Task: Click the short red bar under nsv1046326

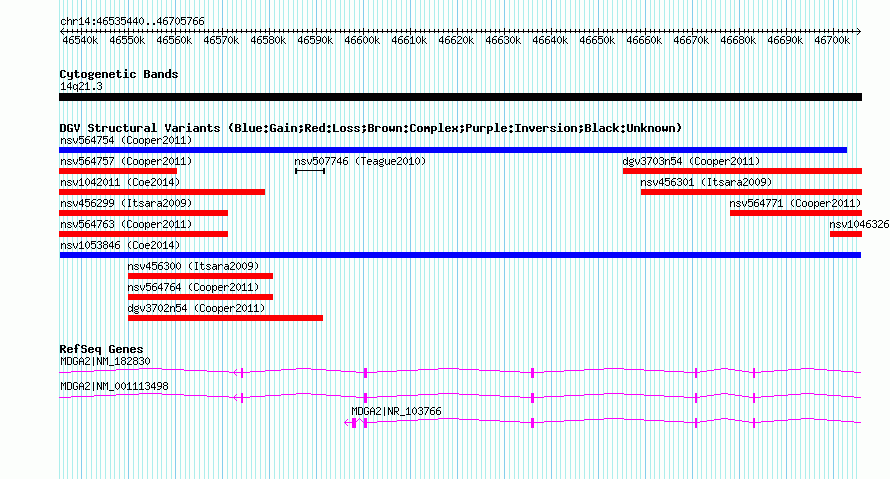Action: [846, 234]
